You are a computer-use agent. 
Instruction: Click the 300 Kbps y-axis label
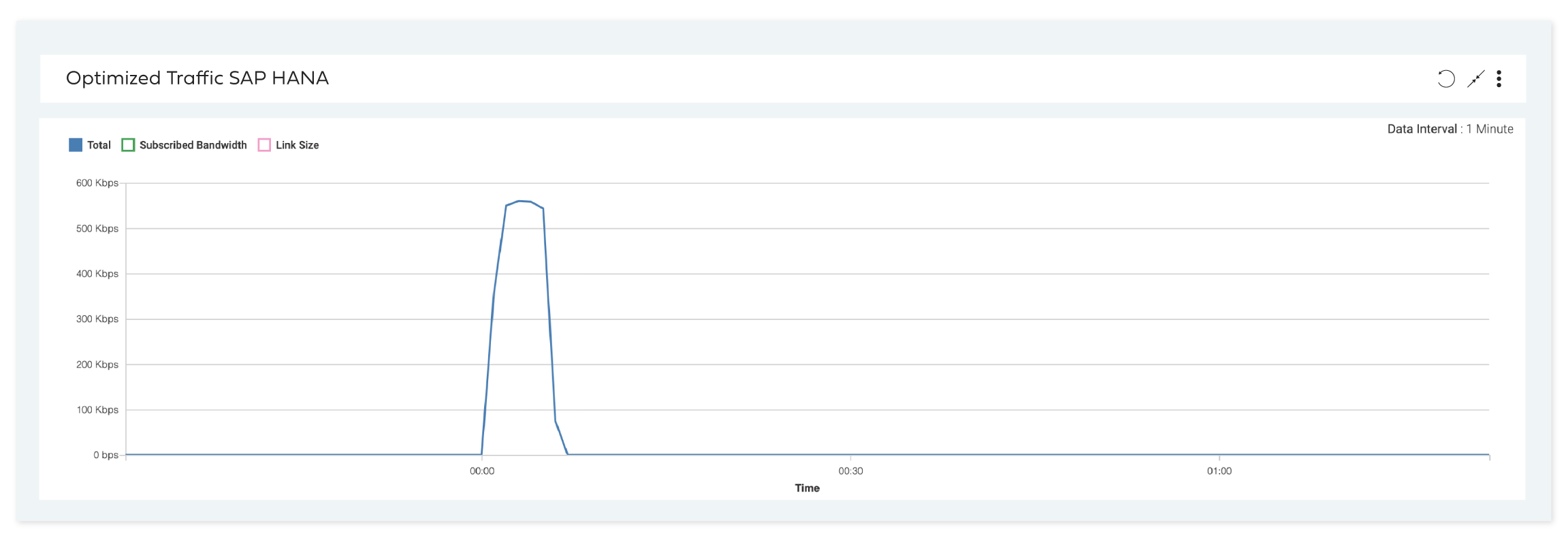[x=97, y=319]
